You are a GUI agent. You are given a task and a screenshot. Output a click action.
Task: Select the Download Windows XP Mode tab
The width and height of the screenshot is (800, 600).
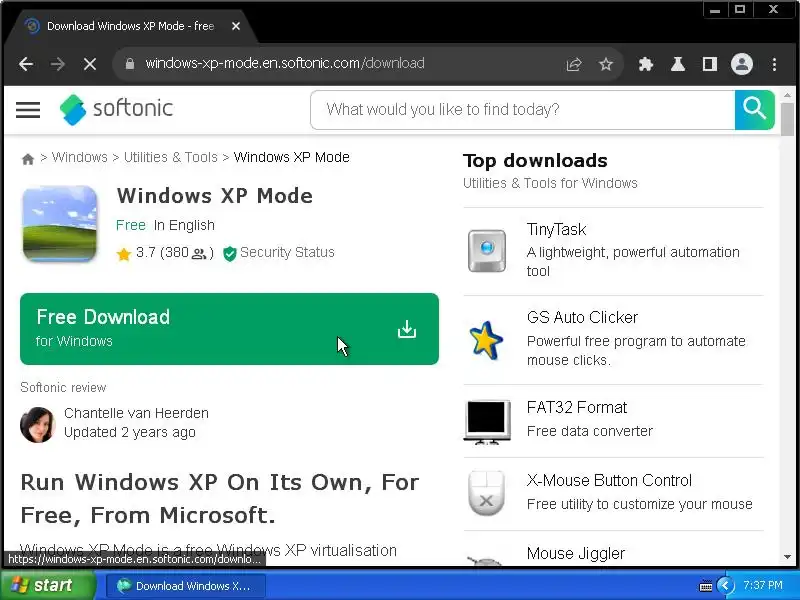(x=130, y=26)
